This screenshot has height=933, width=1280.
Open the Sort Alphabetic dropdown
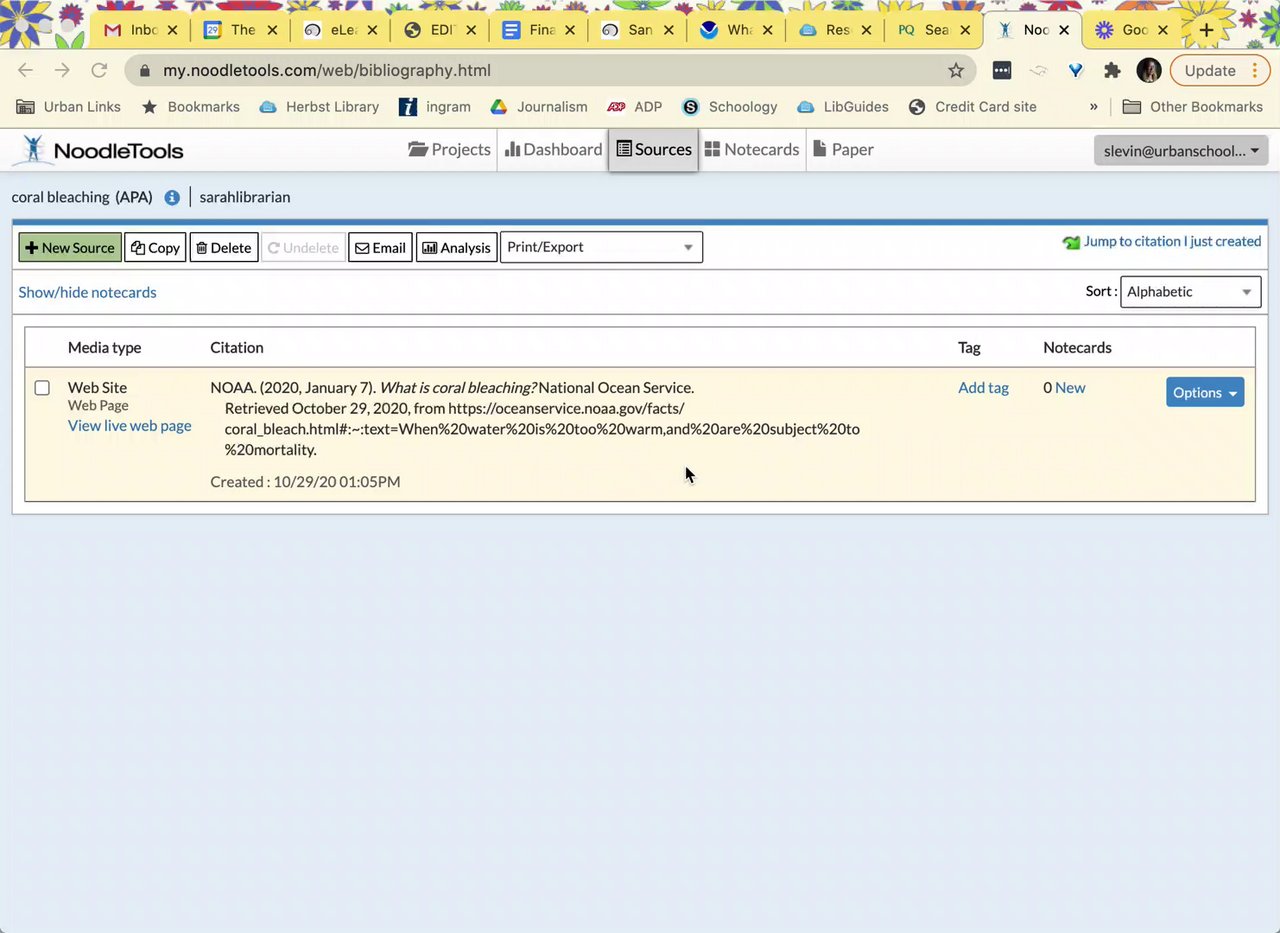pos(1190,292)
